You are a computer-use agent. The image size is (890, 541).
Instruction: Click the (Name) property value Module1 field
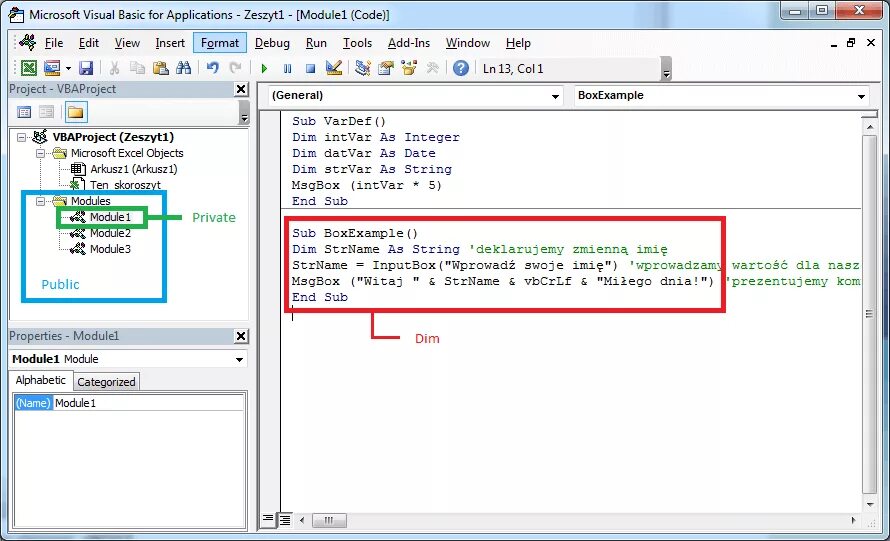(149, 403)
